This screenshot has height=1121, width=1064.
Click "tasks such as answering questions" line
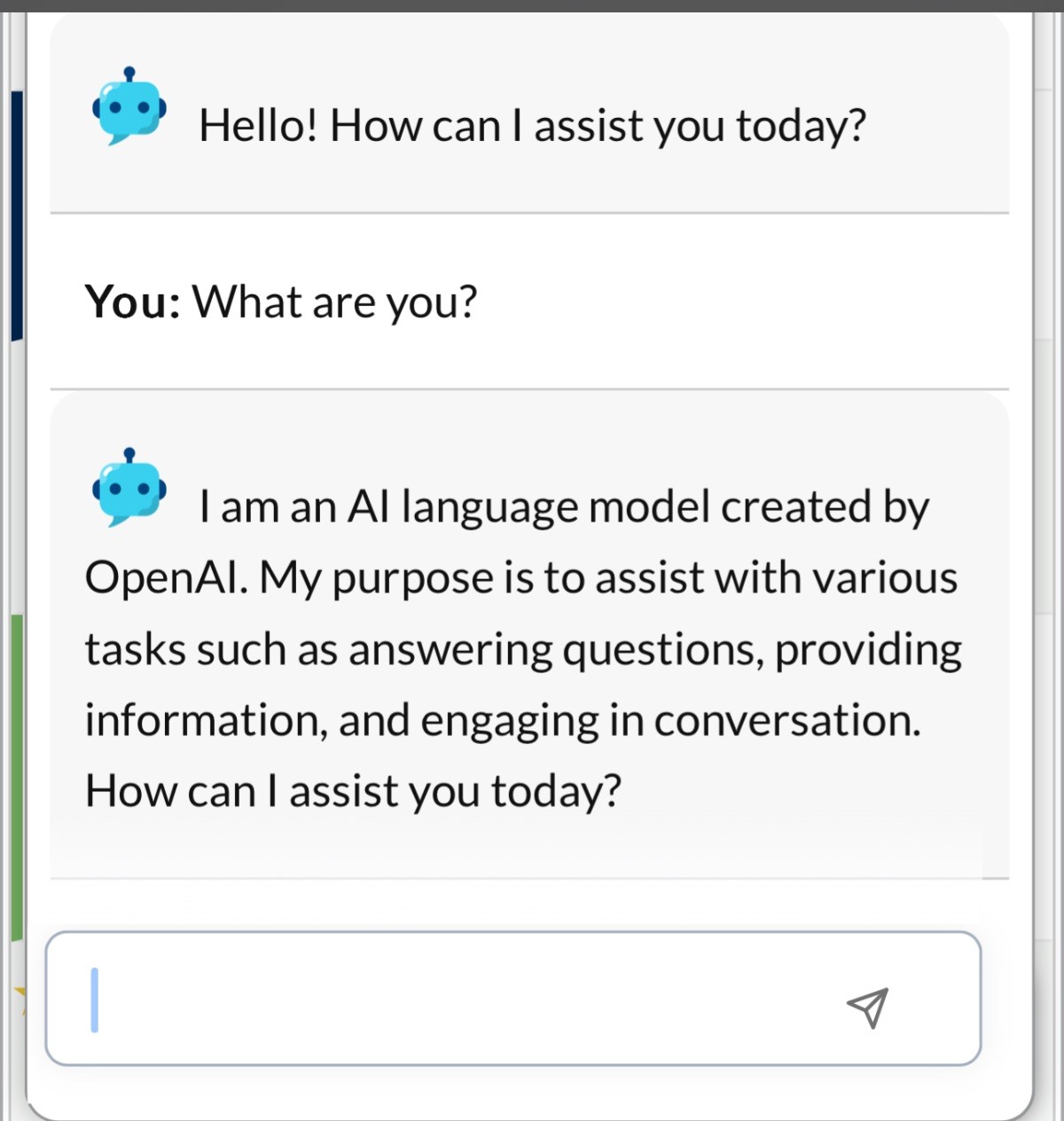pyautogui.click(x=424, y=650)
